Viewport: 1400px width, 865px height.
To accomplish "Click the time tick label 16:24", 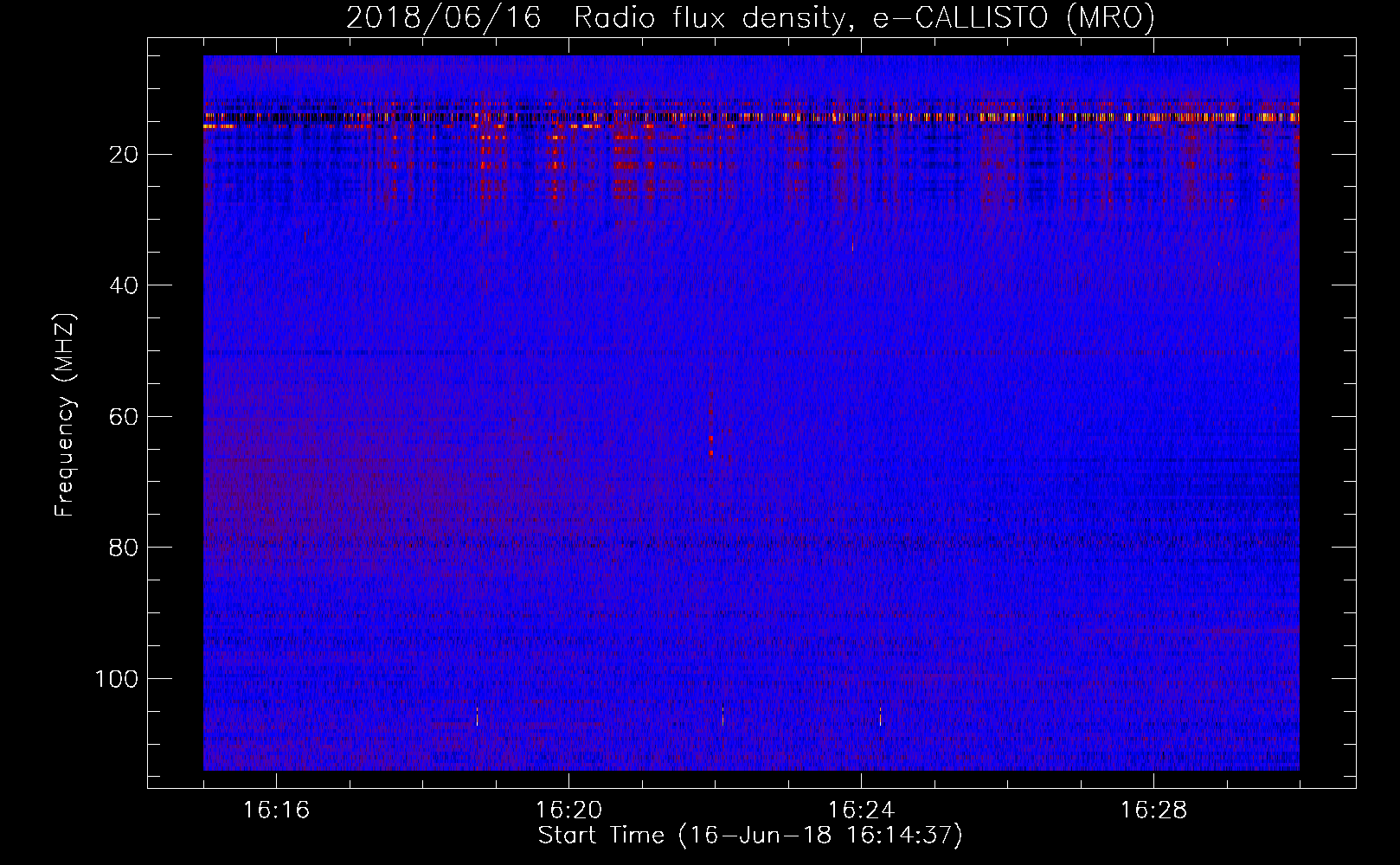I will tap(861, 810).
